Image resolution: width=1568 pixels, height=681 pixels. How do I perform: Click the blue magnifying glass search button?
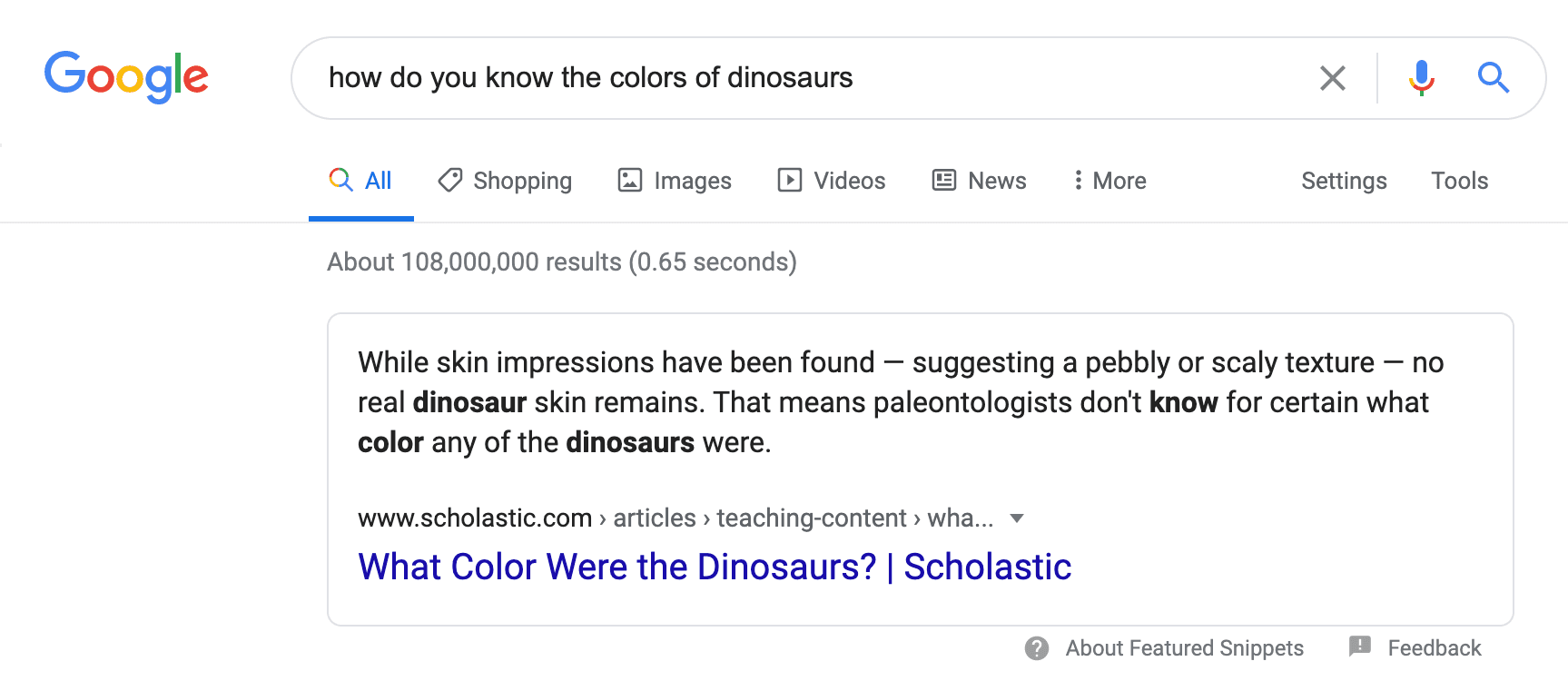pos(1493,78)
